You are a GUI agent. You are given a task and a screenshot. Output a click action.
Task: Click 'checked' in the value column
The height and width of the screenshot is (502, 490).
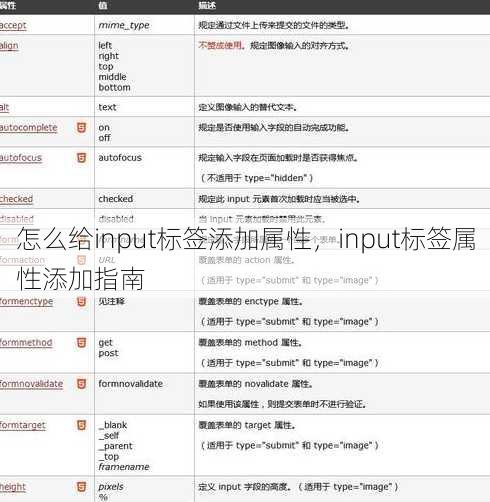click(x=116, y=199)
